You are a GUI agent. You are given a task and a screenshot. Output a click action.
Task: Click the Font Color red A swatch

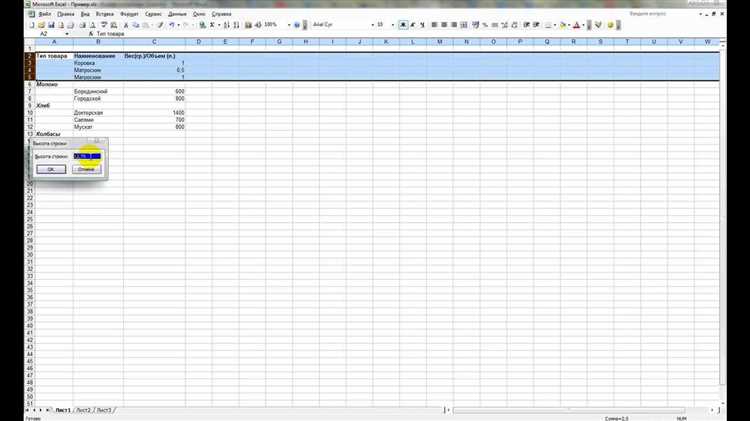click(x=577, y=25)
